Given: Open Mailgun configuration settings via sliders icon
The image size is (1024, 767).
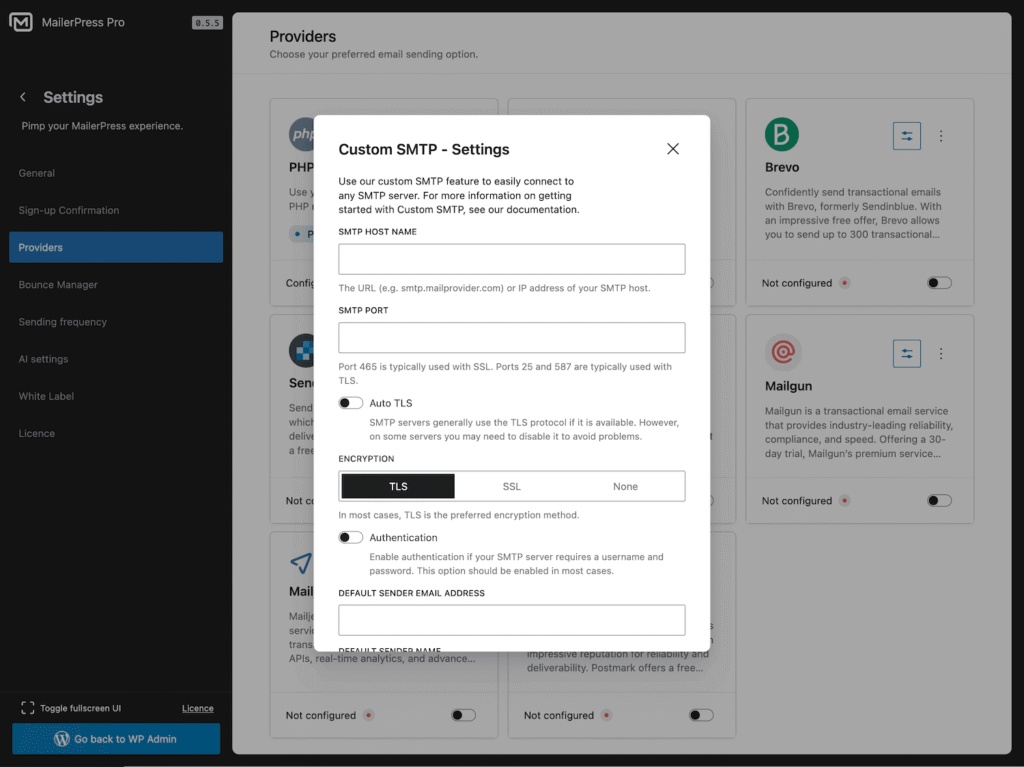Looking at the screenshot, I should point(907,354).
